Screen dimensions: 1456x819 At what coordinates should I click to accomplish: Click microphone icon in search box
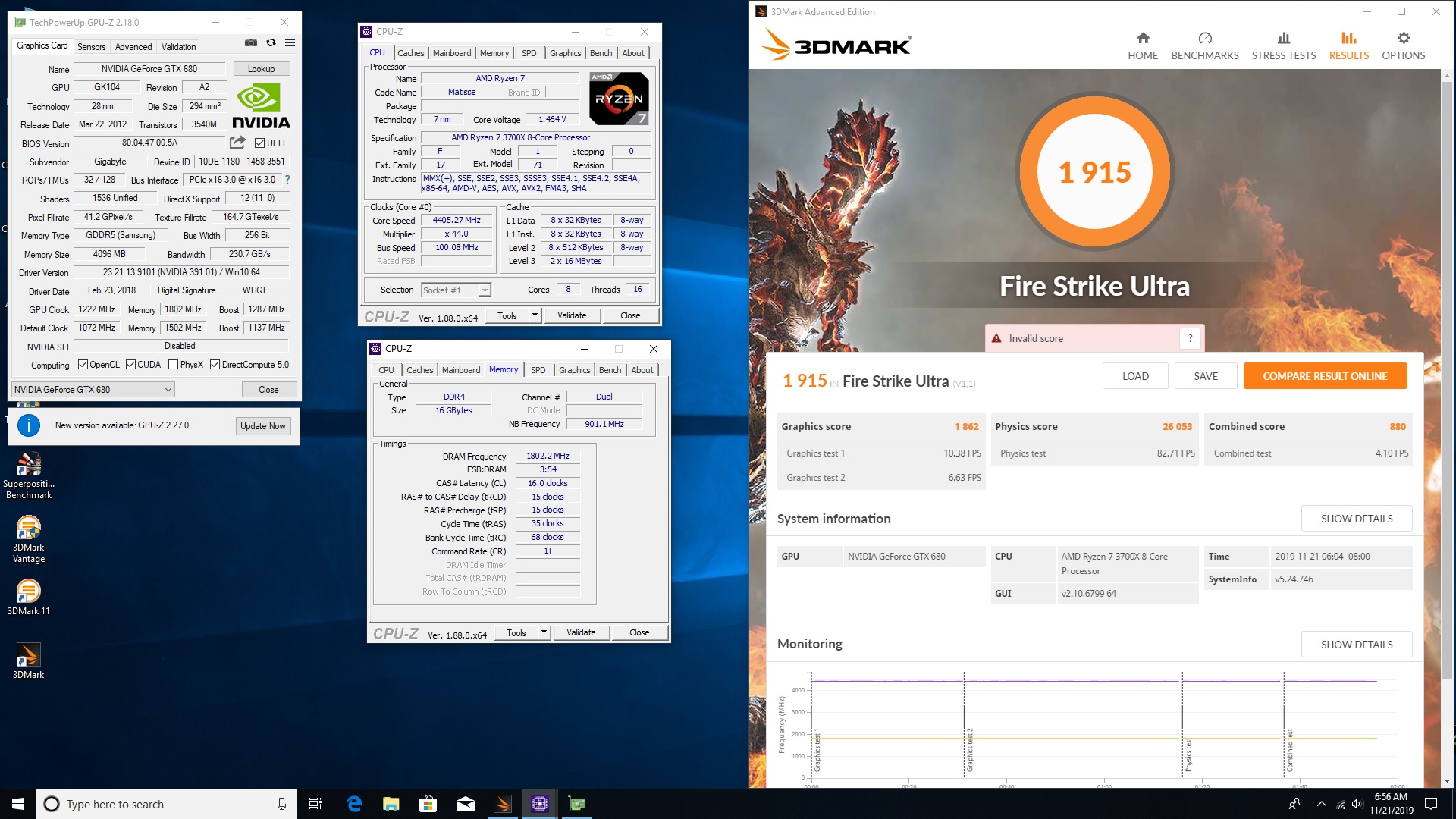tap(281, 804)
